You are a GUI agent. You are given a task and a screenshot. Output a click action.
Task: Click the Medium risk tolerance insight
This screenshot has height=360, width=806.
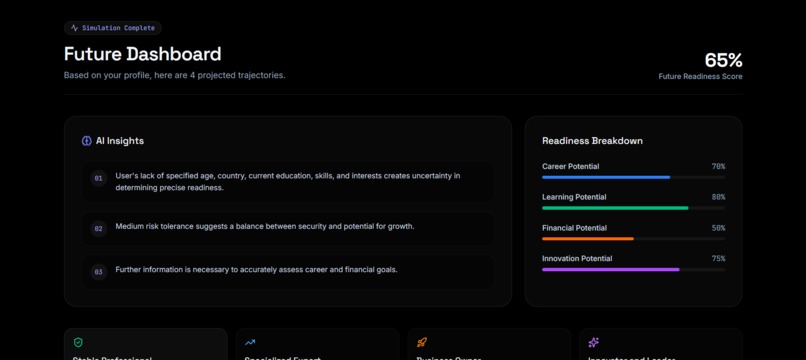coord(288,229)
